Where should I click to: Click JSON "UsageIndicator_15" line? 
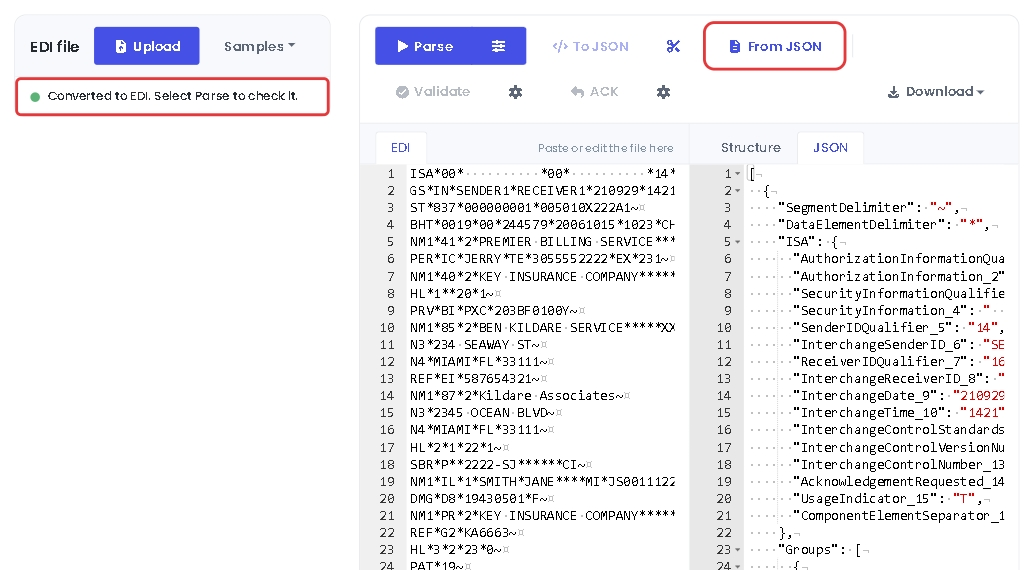click(x=870, y=499)
